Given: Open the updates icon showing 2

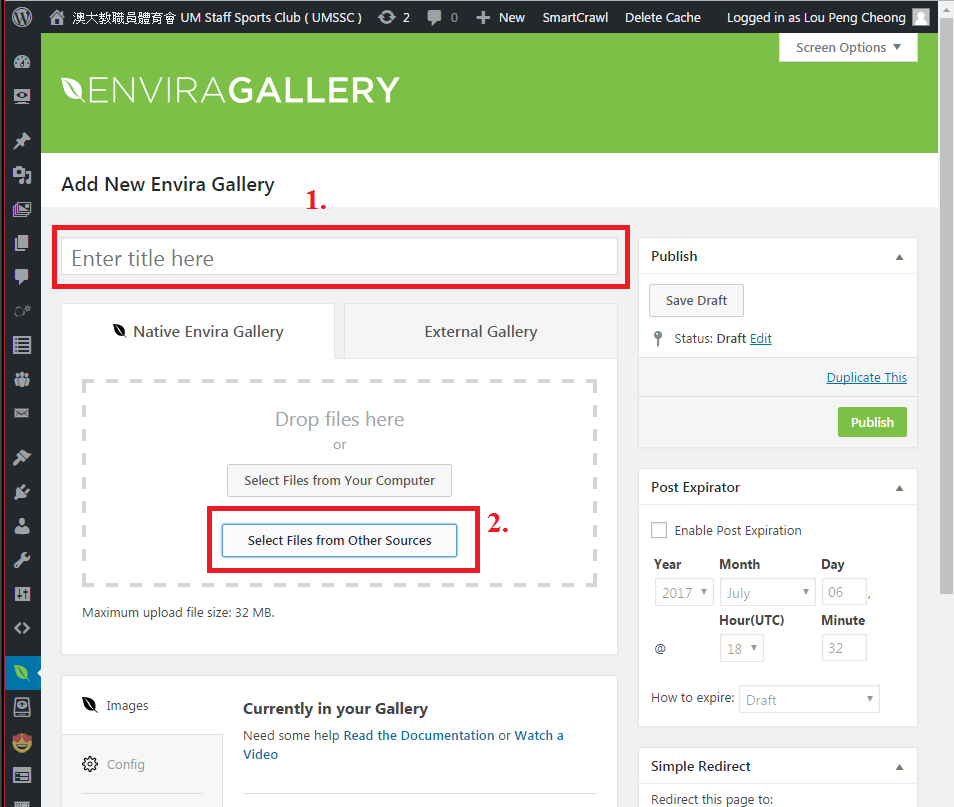Looking at the screenshot, I should (394, 18).
